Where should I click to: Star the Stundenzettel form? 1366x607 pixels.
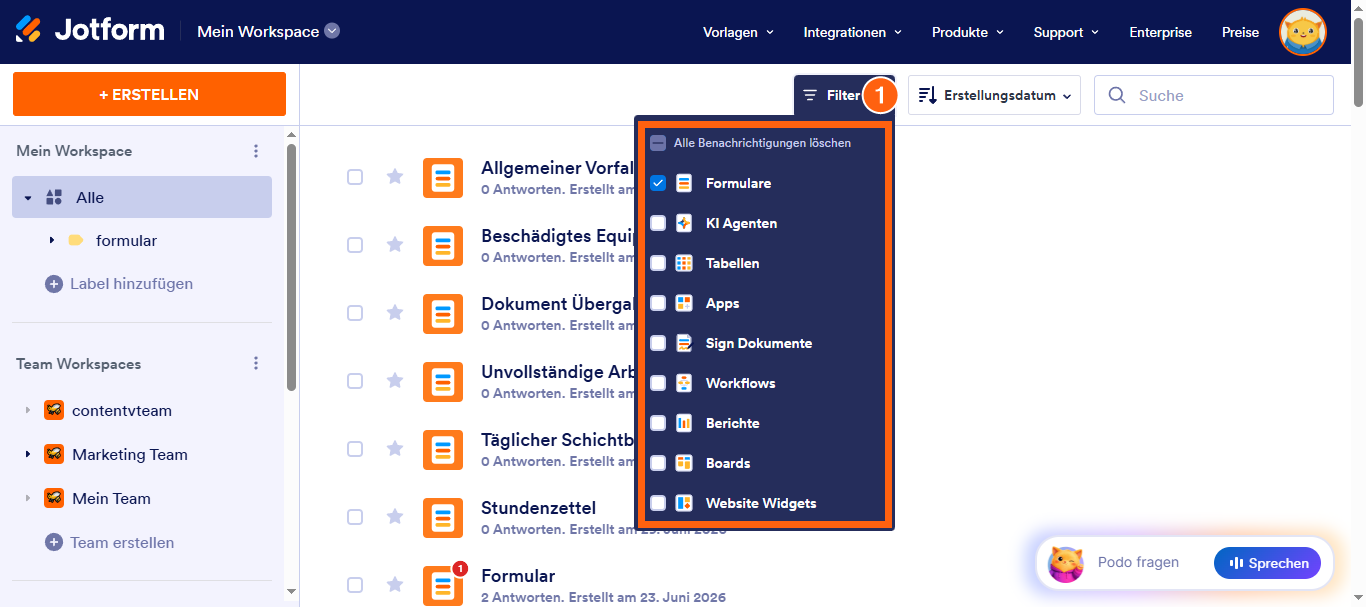[x=395, y=517]
